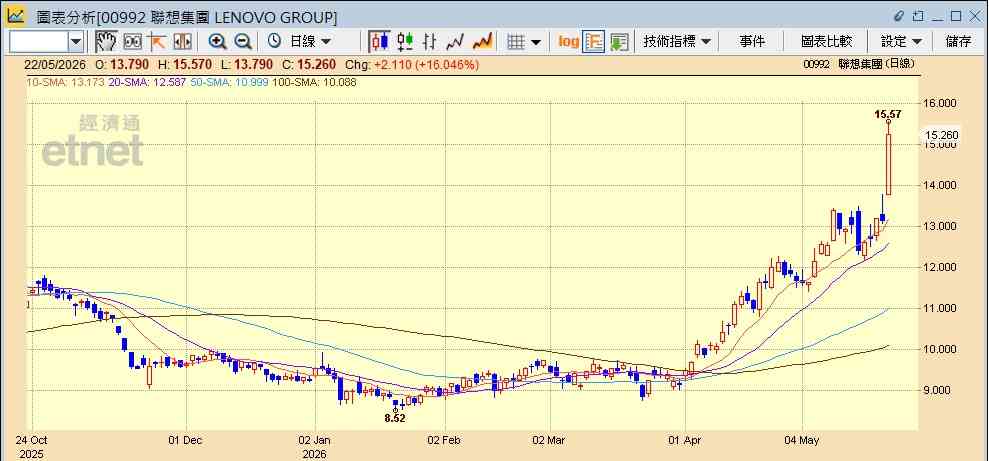The width and height of the screenshot is (989, 461).
Task: Click the 8.52 low price marker
Action: [395, 417]
